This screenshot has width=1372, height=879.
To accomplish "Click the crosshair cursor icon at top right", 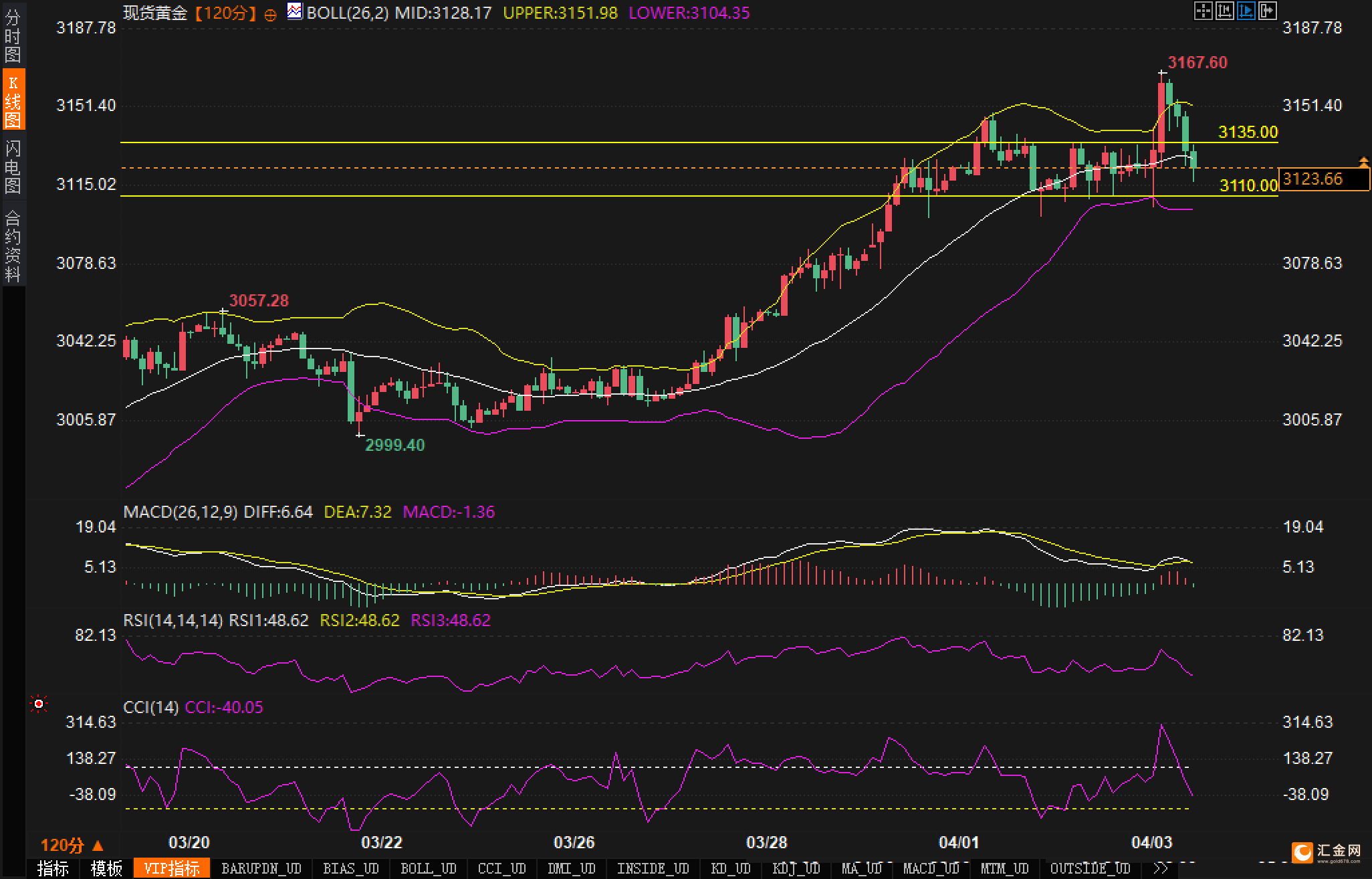I will (x=1203, y=11).
